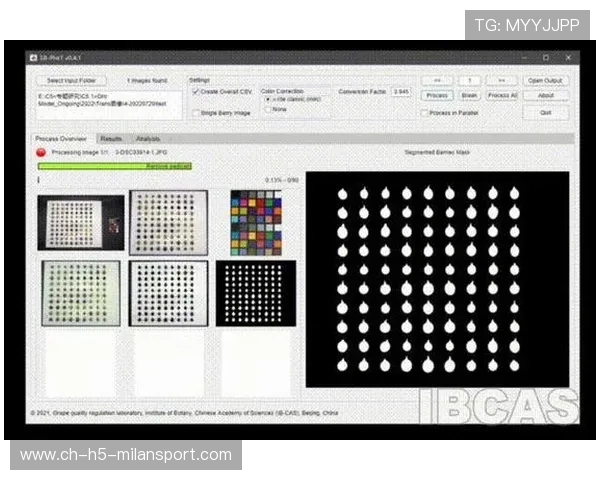The height and width of the screenshot is (480, 600).
Task: Select the x-rite classic color correction option
Action: click(268, 100)
